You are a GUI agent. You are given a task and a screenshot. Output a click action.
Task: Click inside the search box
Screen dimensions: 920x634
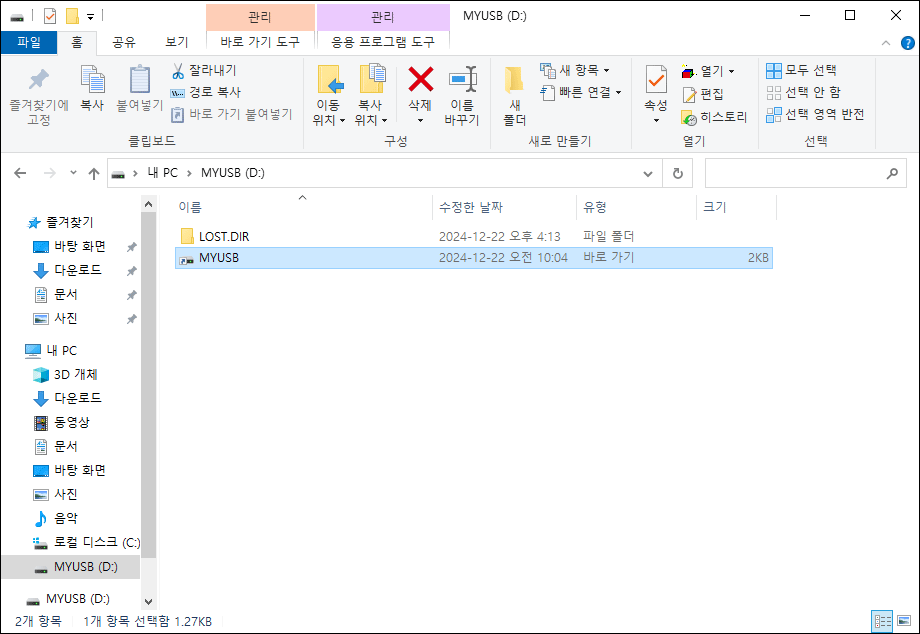coord(805,173)
